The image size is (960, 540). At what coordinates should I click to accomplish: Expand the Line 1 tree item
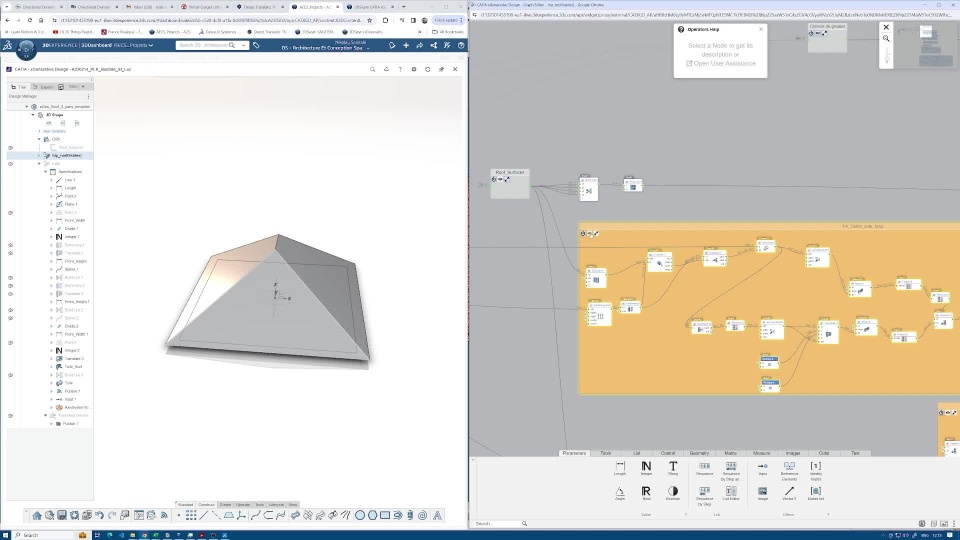click(51, 180)
